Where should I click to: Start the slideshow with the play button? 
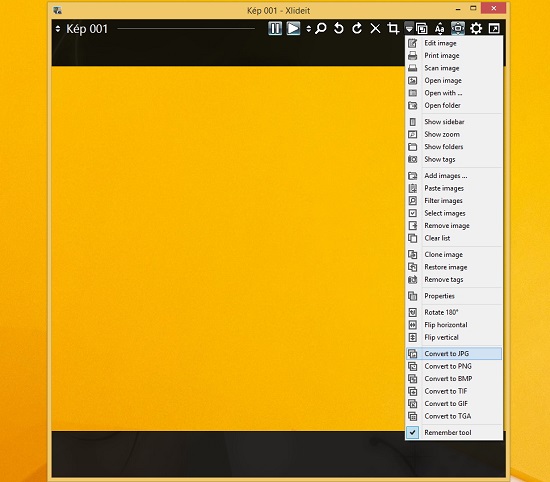(293, 28)
